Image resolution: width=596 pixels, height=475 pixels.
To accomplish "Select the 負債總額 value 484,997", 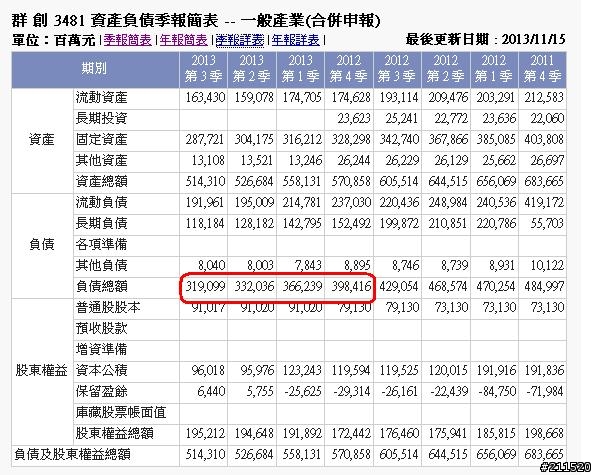I will click(544, 287).
